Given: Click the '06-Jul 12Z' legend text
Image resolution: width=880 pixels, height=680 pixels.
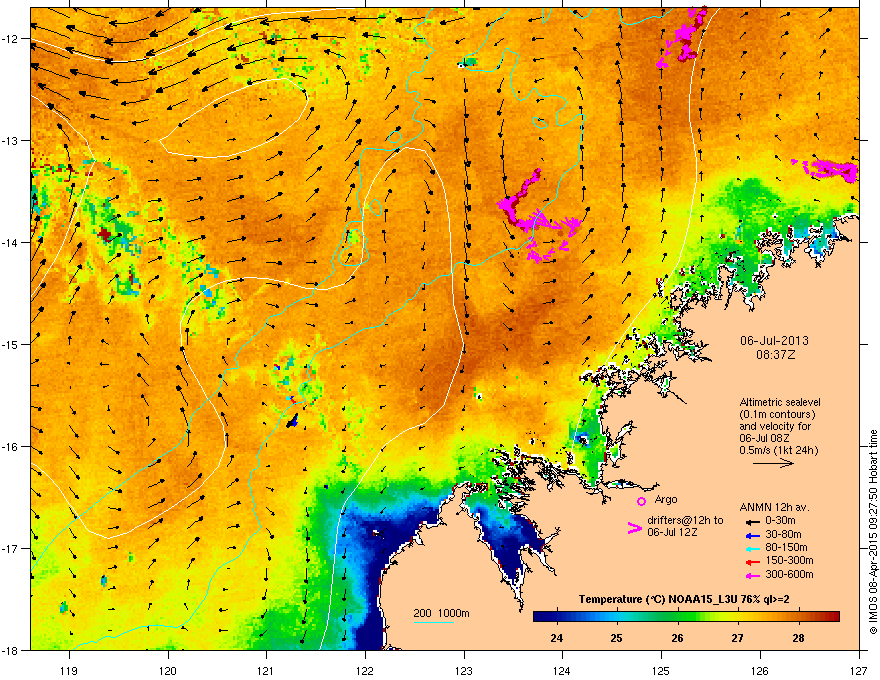Looking at the screenshot, I should 672,532.
